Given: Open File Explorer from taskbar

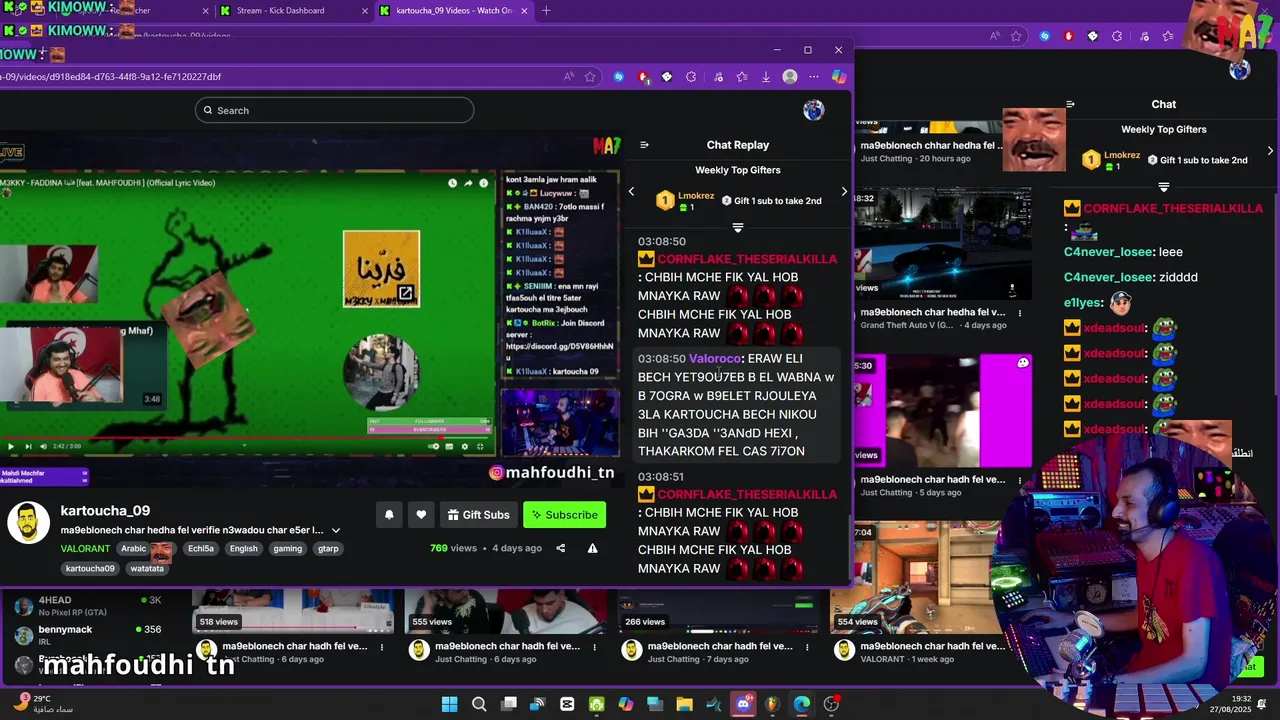Looking at the screenshot, I should (x=685, y=704).
